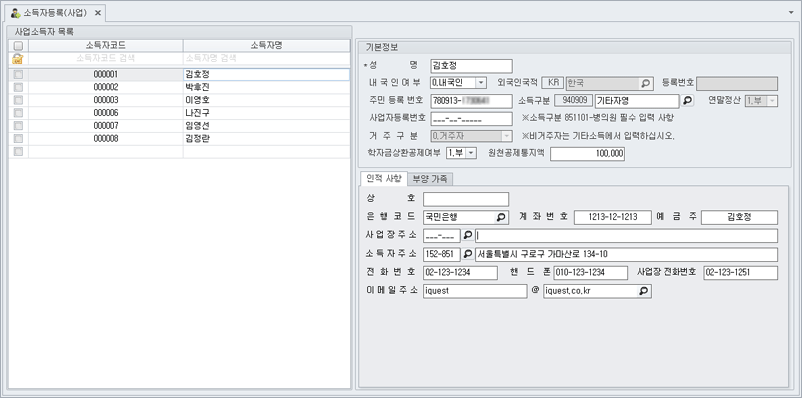Toggle the select-all checkbox in the list header
This screenshot has width=802, height=398.
coord(18,46)
